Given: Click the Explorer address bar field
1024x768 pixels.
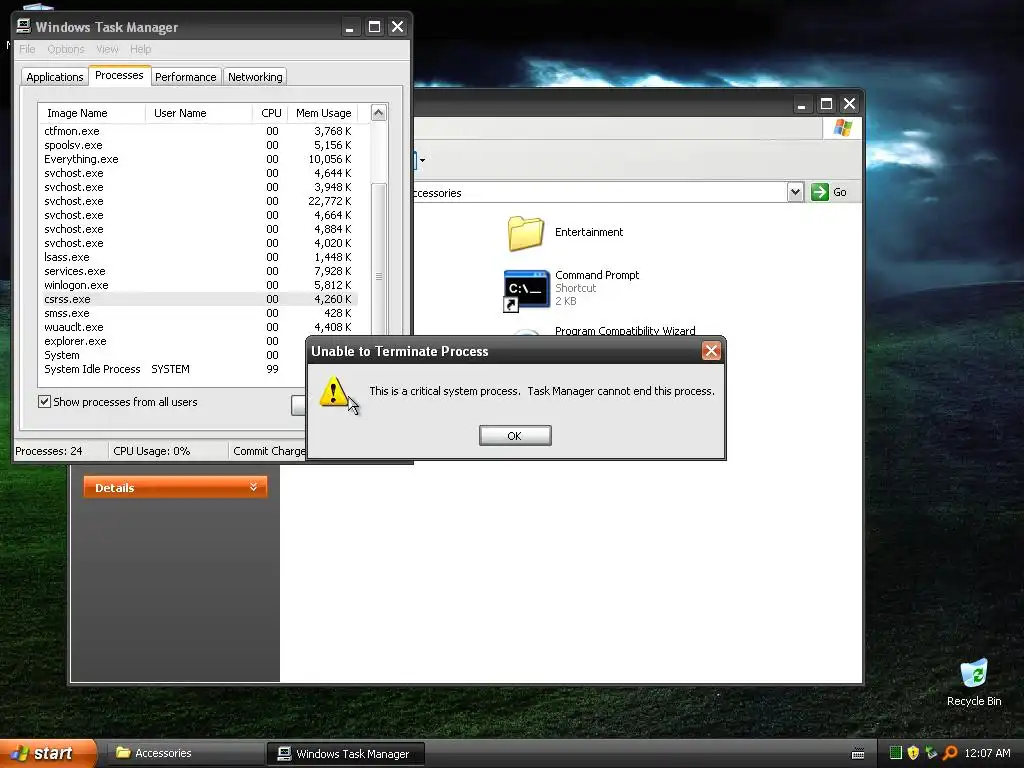Looking at the screenshot, I should click(600, 193).
